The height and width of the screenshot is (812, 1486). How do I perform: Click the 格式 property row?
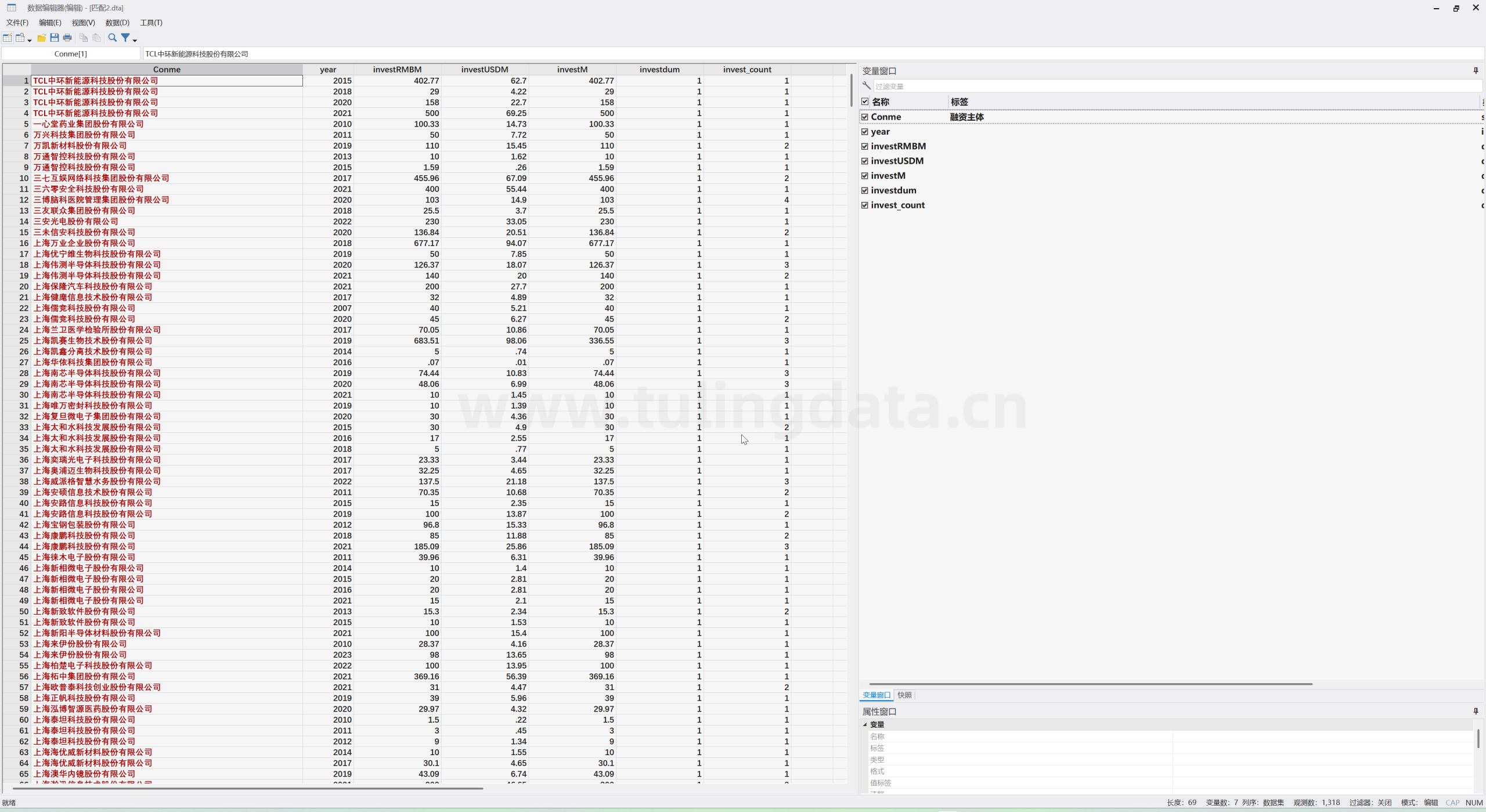(1171, 771)
